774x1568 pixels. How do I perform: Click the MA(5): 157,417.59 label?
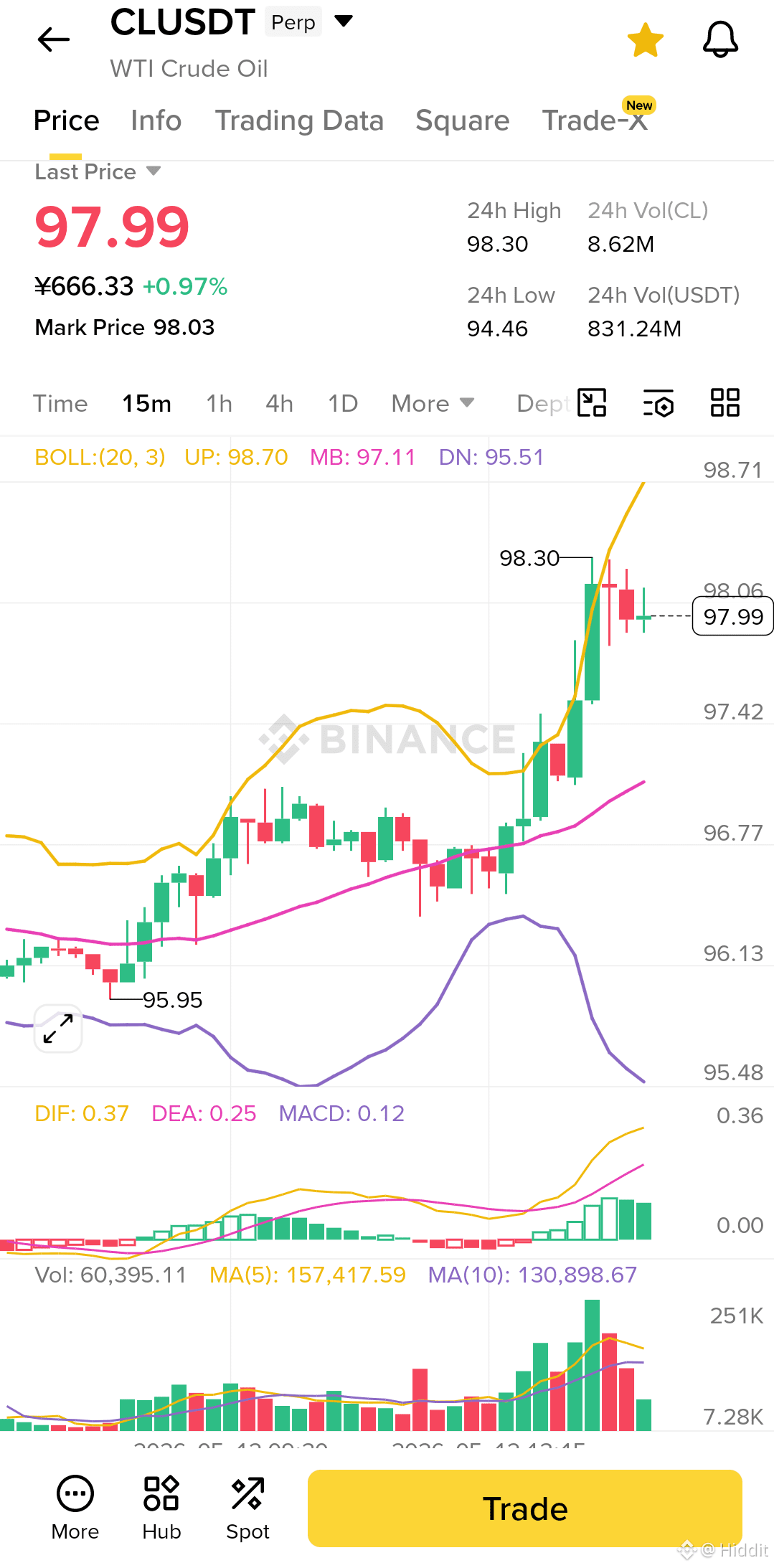(x=308, y=1275)
